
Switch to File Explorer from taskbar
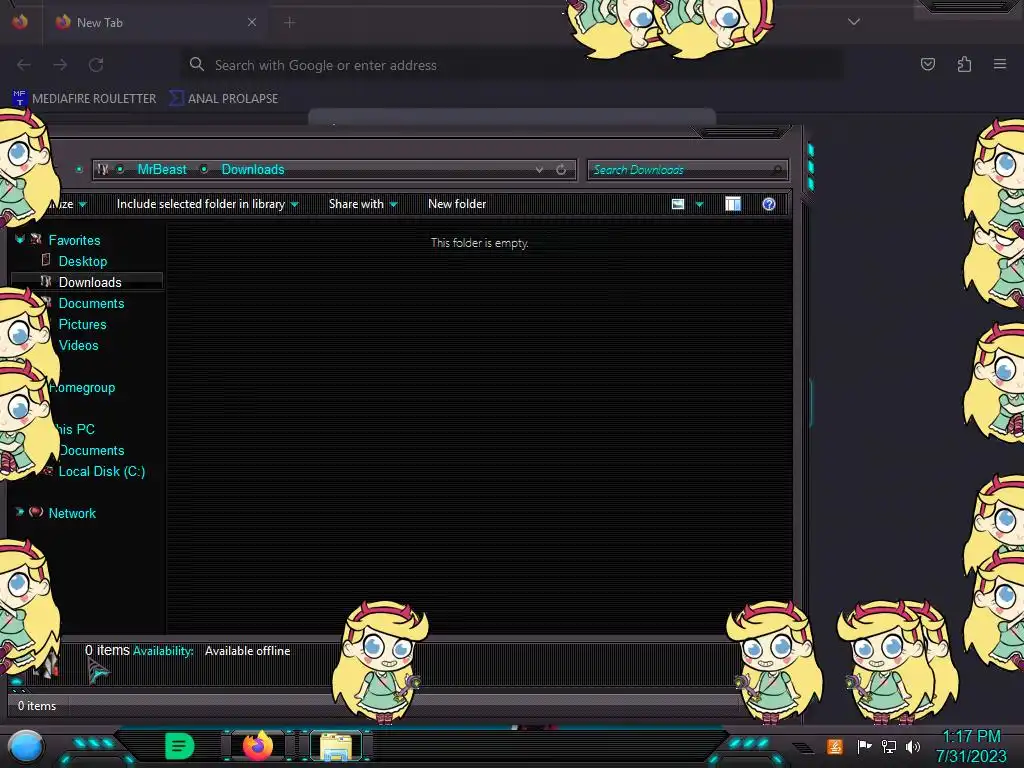click(x=336, y=746)
